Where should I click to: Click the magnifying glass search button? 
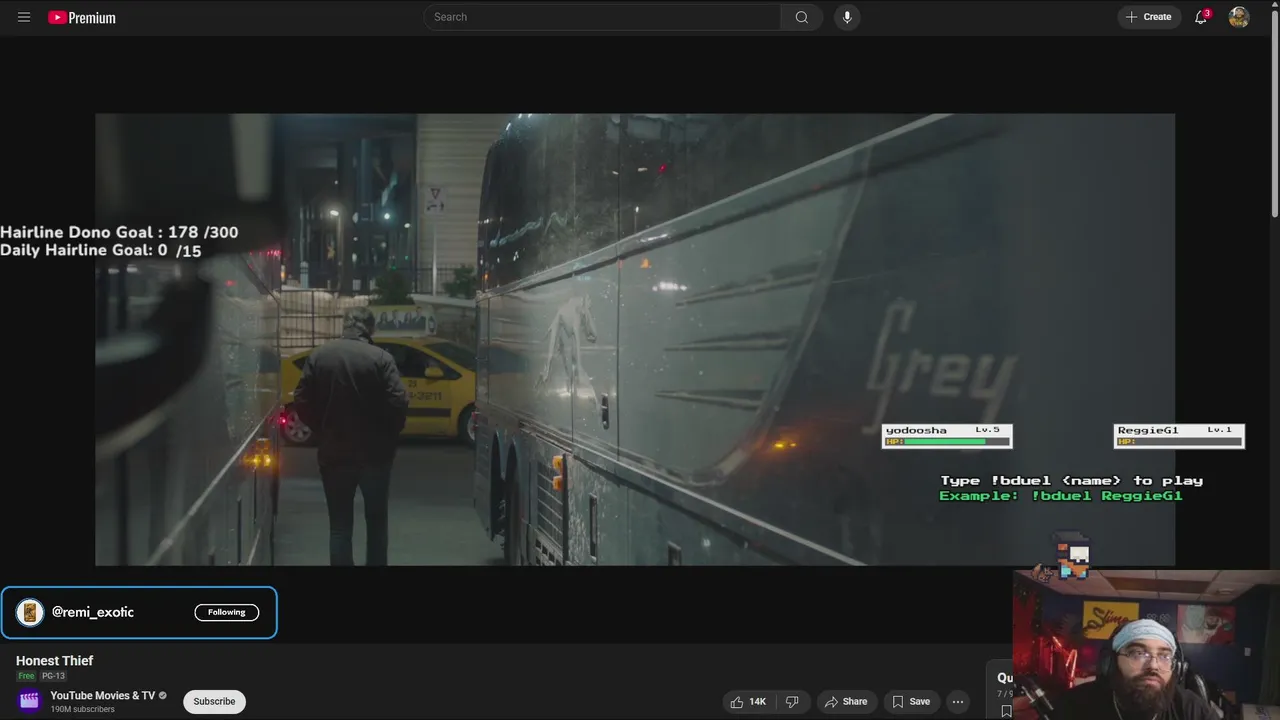coord(802,17)
